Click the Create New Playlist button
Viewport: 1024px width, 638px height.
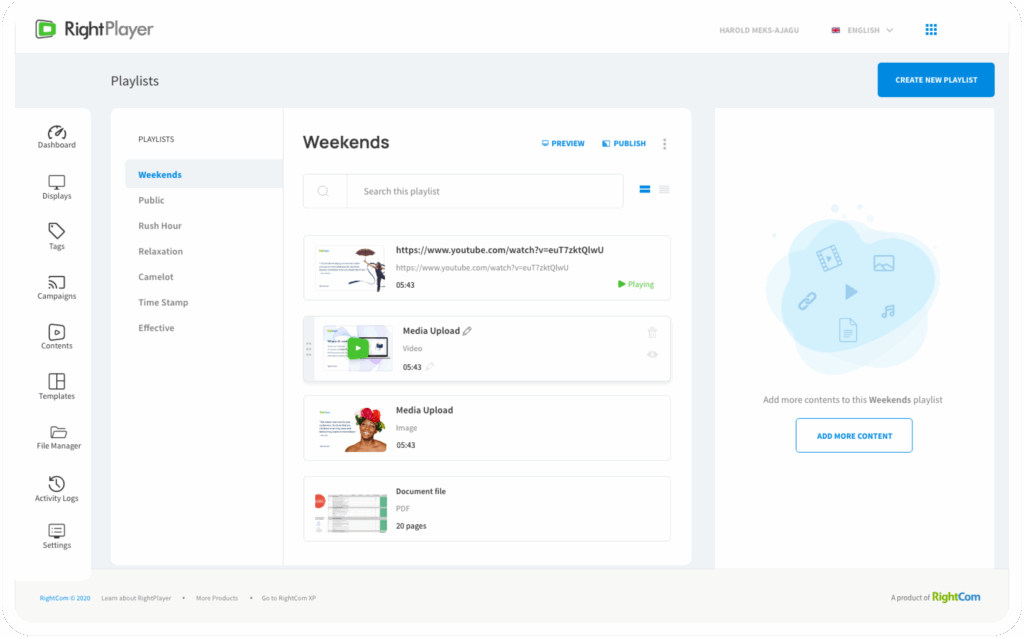pos(936,80)
